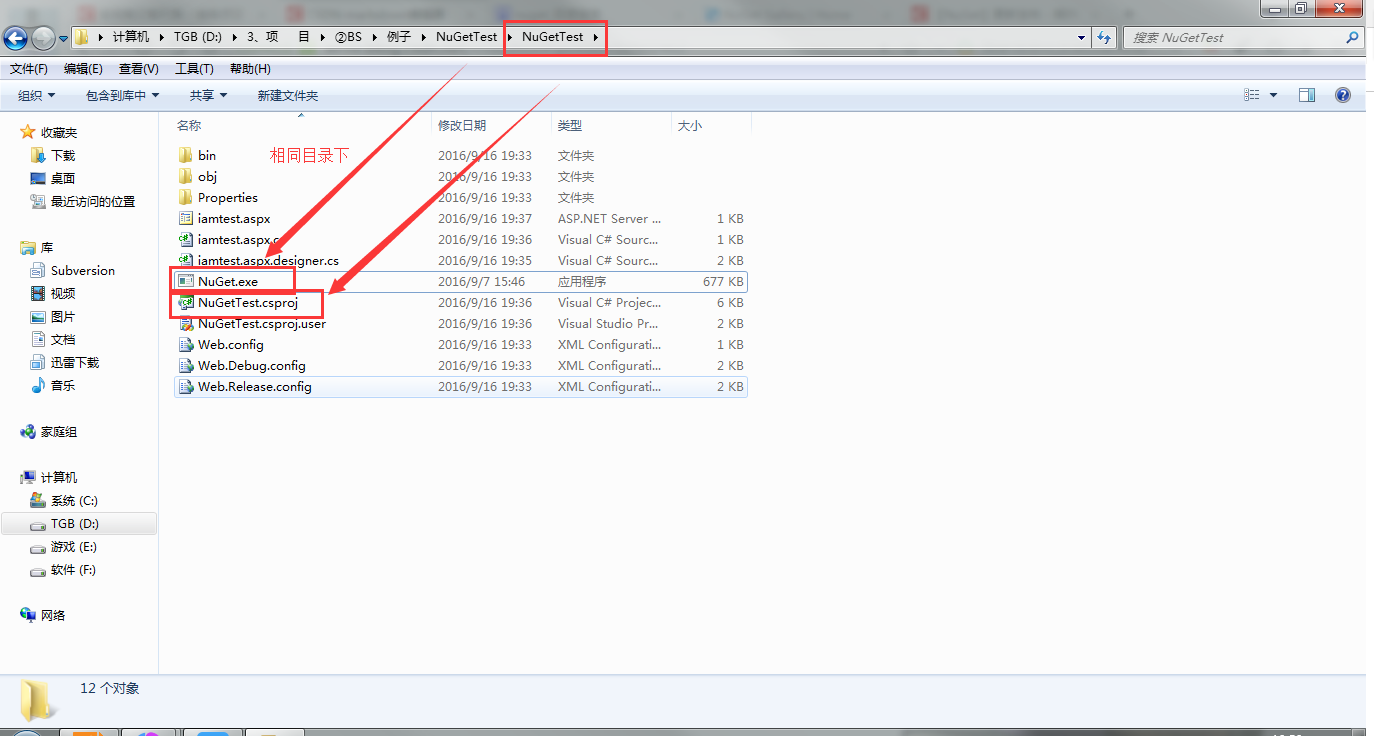Open the 组织 dropdown
The image size is (1374, 736).
(37, 95)
